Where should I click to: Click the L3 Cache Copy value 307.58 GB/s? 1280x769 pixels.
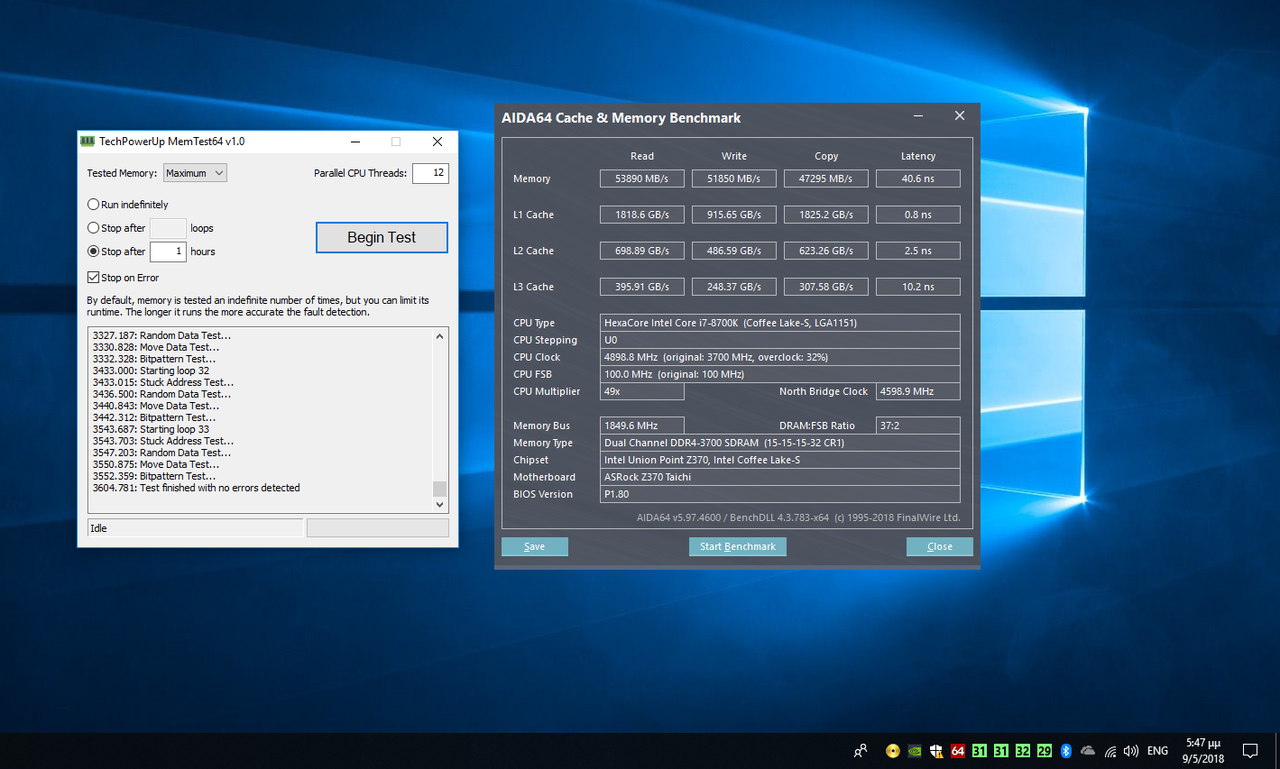click(x=826, y=287)
